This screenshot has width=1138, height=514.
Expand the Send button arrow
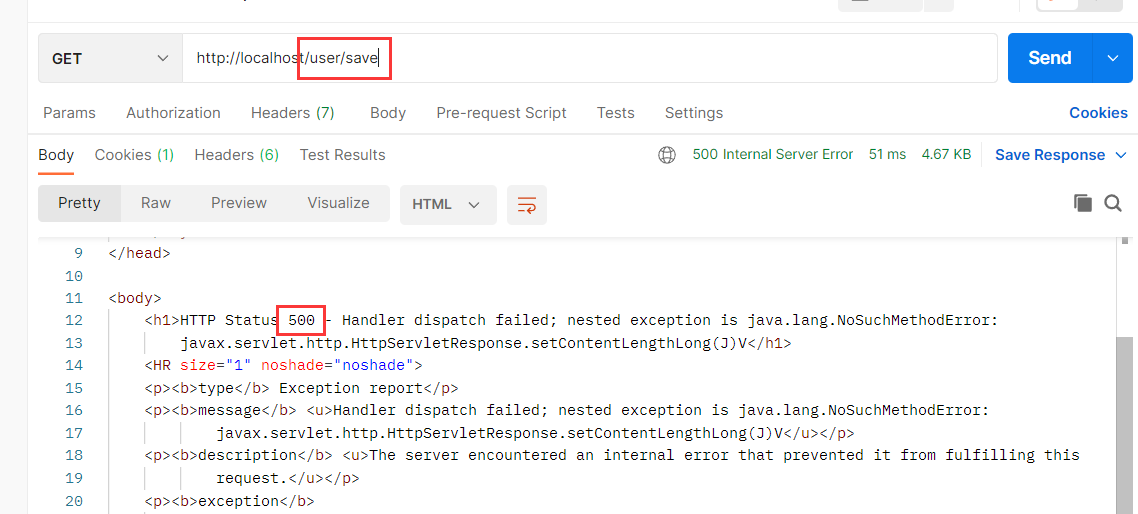[x=1113, y=58]
